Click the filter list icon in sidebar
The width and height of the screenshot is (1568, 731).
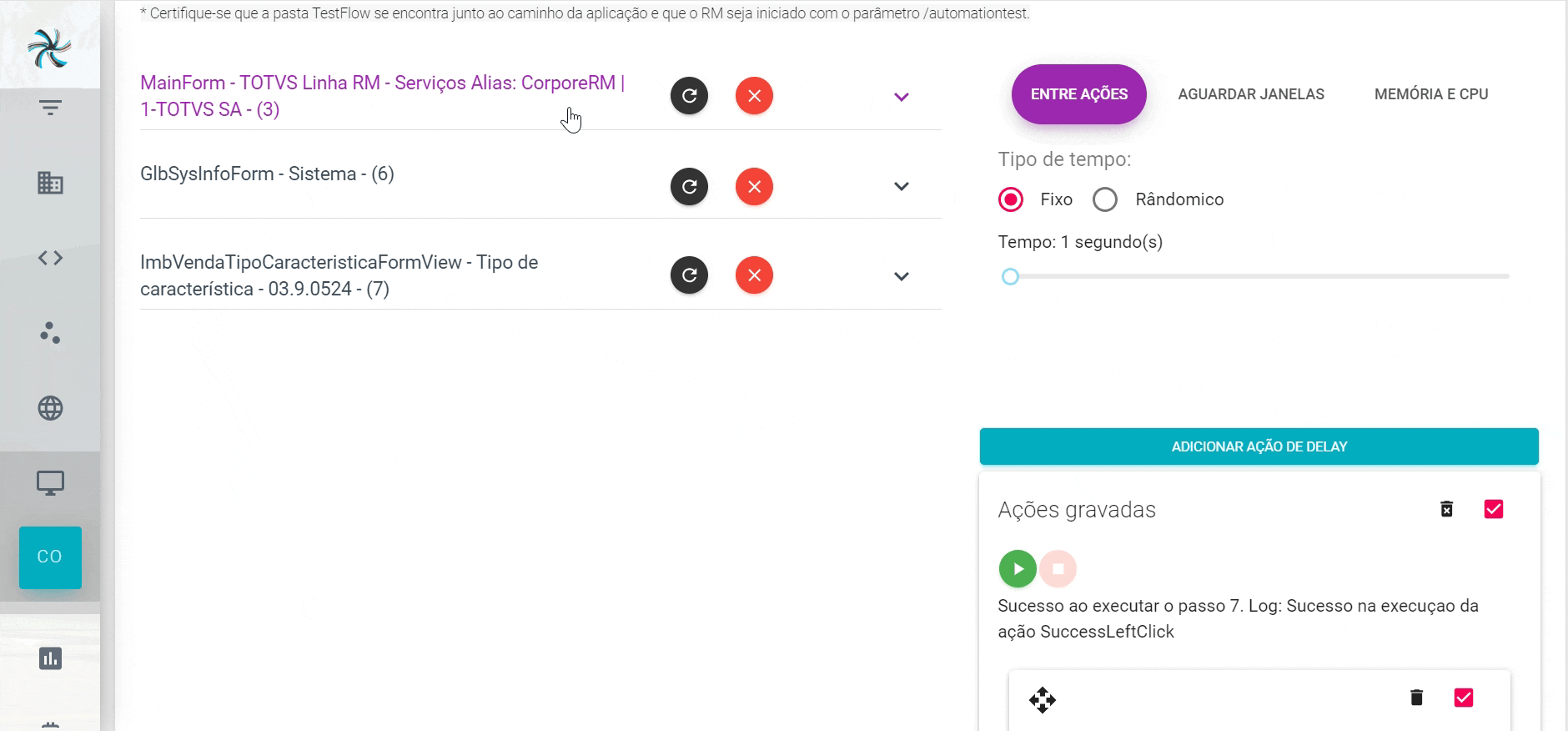(x=50, y=108)
